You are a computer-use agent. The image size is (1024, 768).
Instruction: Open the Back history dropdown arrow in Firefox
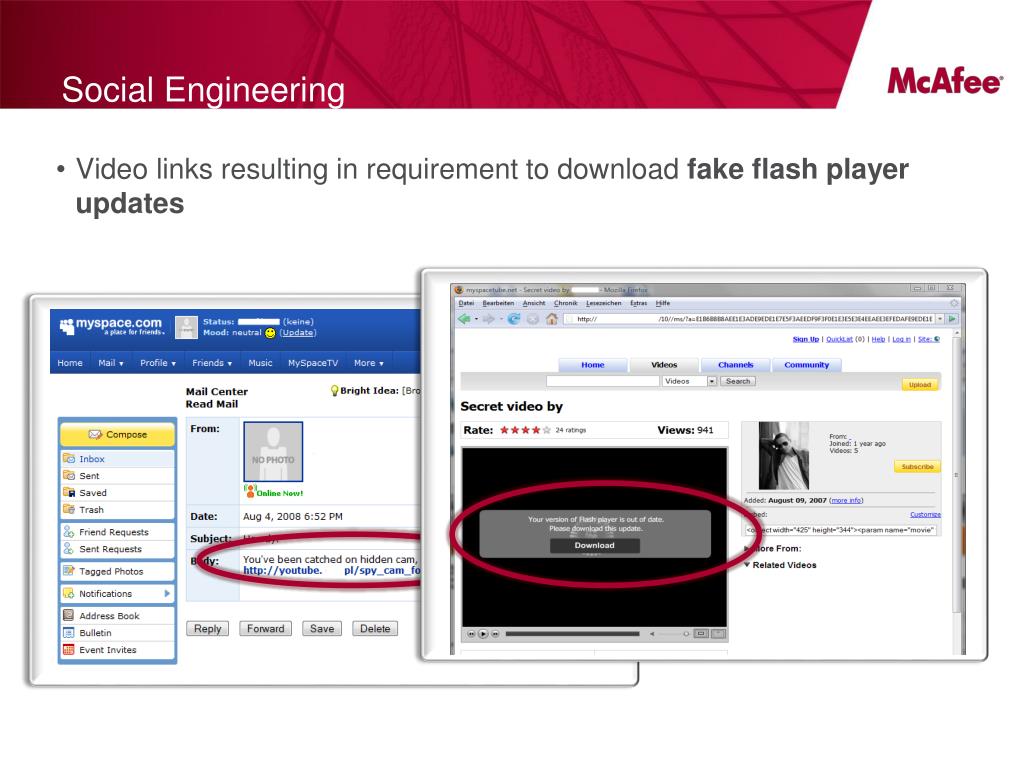476,319
